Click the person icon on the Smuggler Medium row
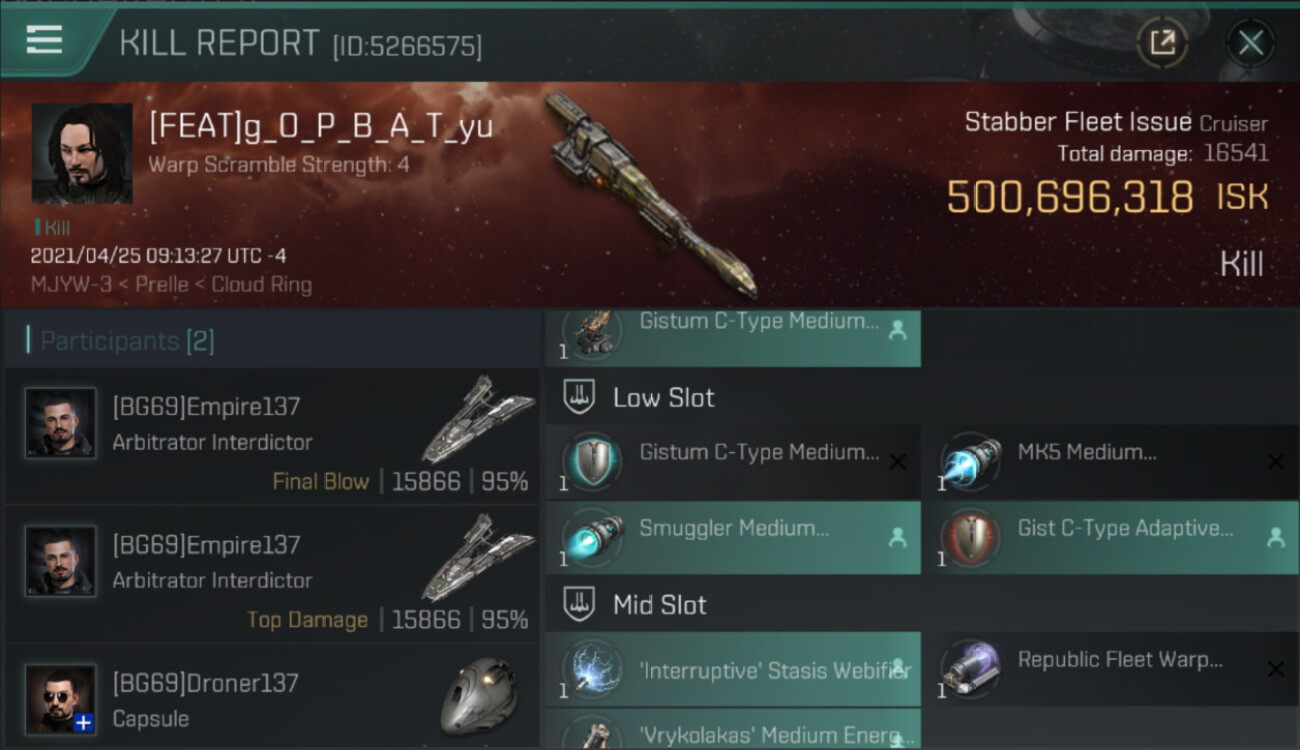Screen dimensions: 1300x750 click(x=897, y=538)
